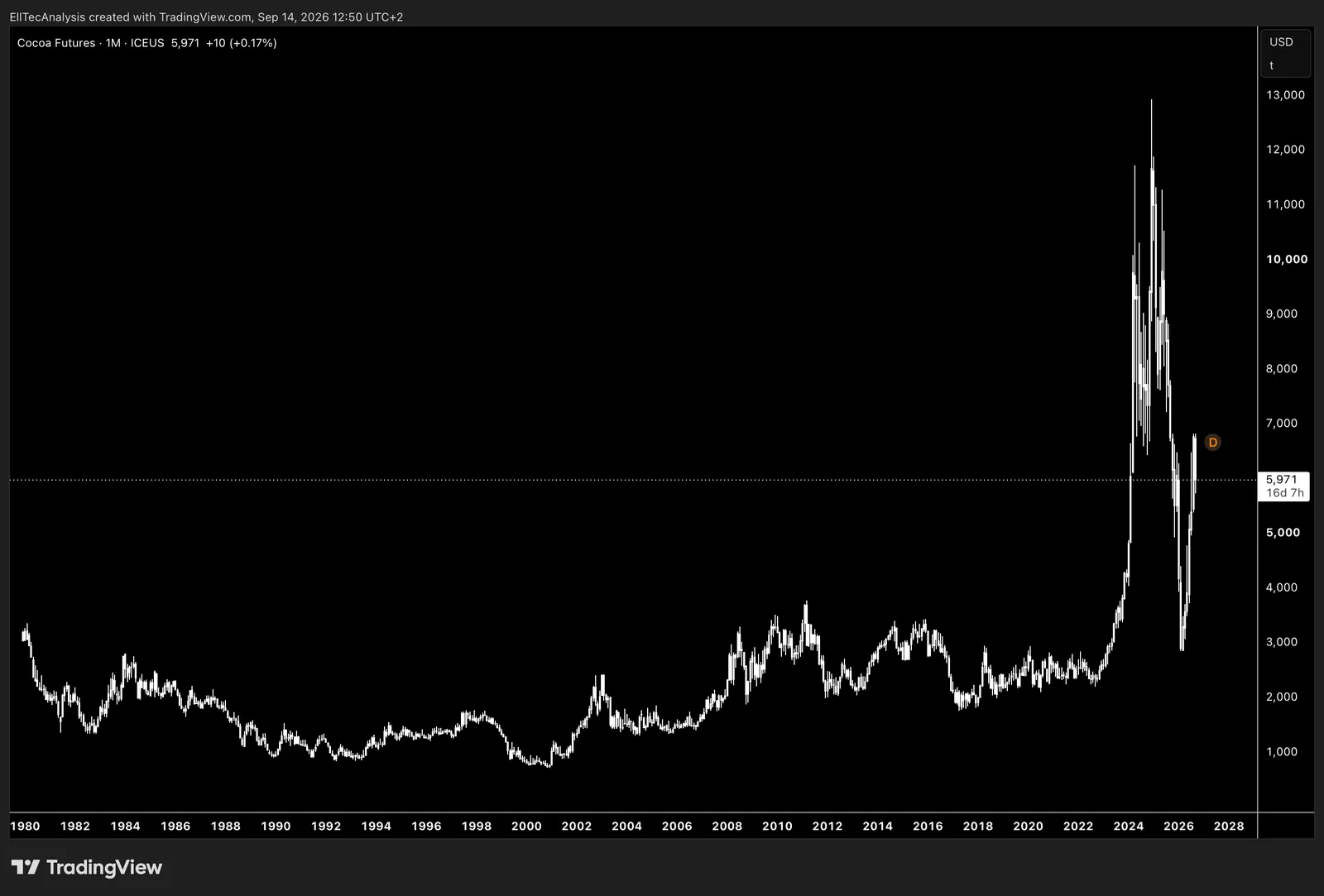Click the 1994 time axis label
Viewport: 1324px width, 896px height.
pyautogui.click(x=377, y=826)
